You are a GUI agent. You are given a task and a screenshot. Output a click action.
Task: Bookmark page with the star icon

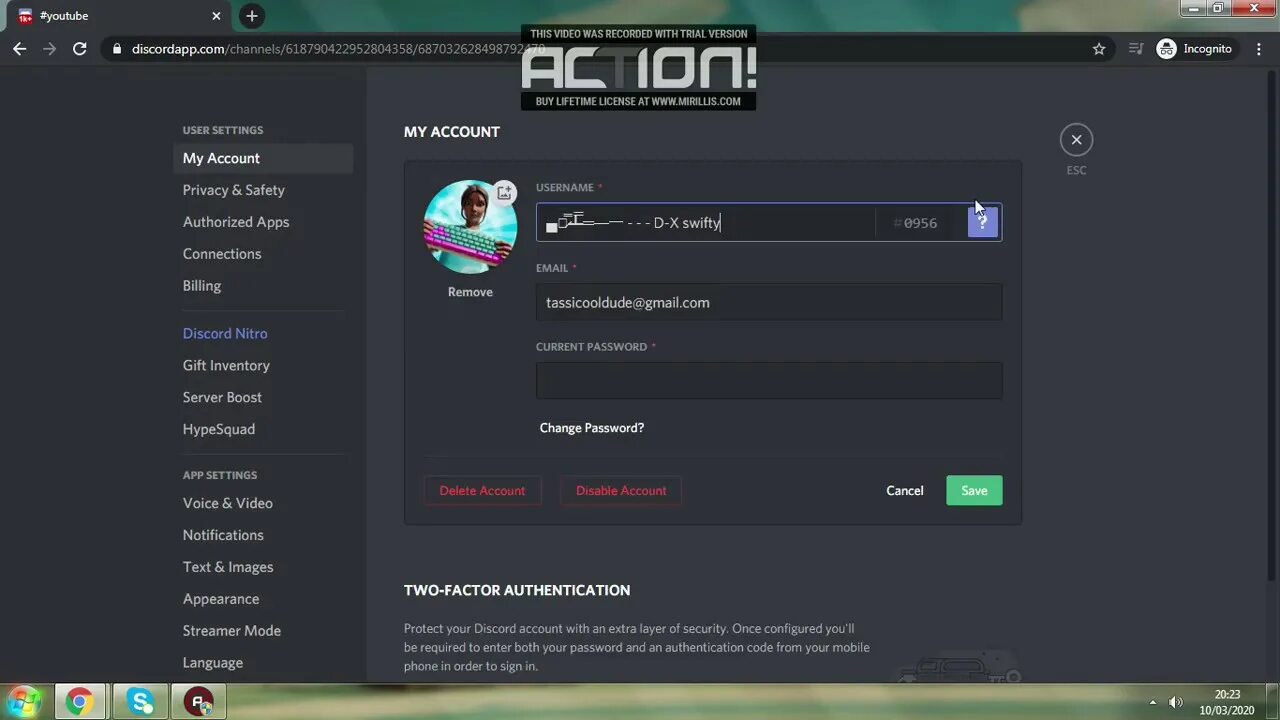(1099, 49)
